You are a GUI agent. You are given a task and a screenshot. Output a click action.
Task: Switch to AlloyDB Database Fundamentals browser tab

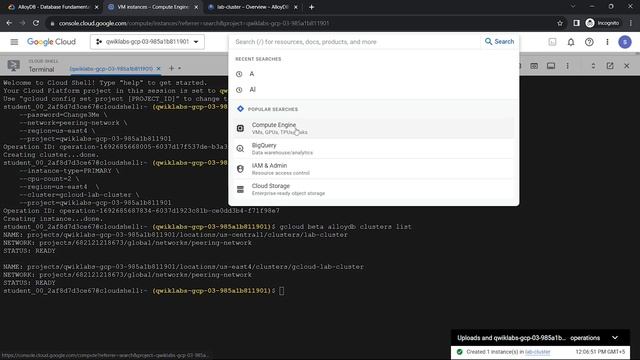[53, 7]
